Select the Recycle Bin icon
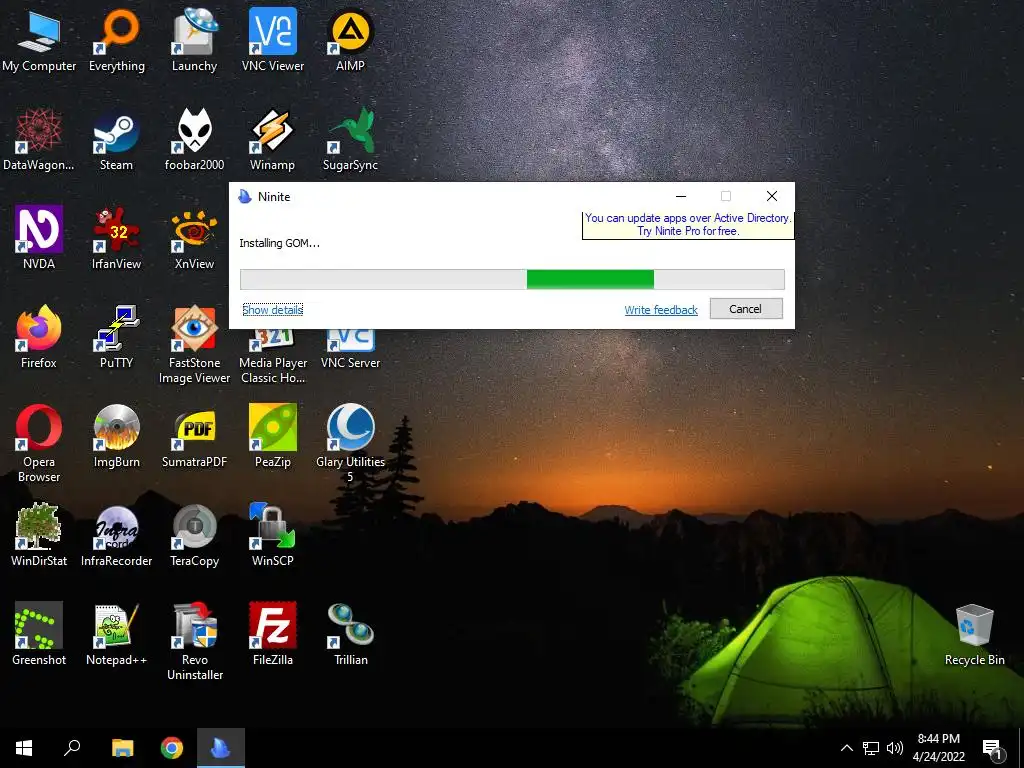The image size is (1024, 768). (974, 634)
